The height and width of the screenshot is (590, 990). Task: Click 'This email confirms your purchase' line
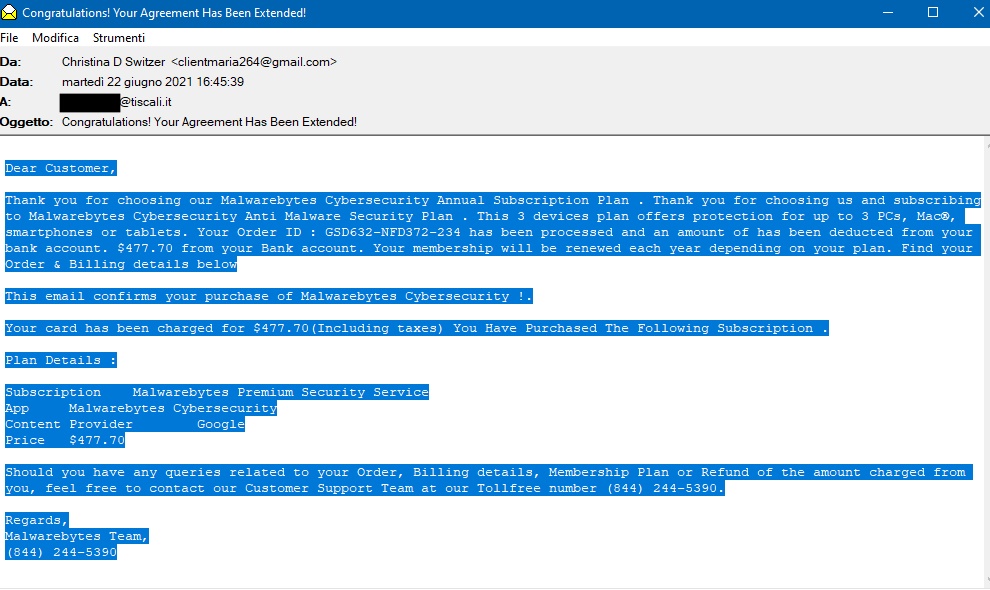(x=269, y=296)
